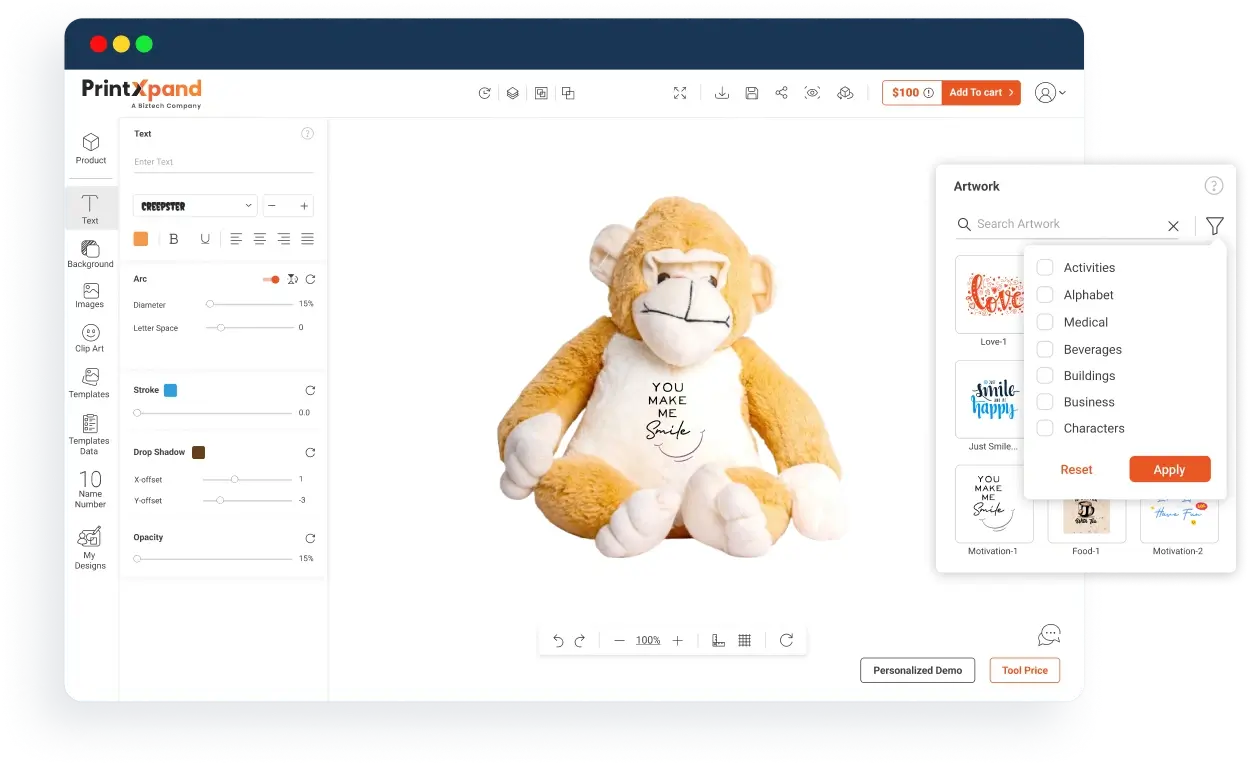Screen dimensions: 1251x766
Task: Open the Clip Art panel
Action: click(x=90, y=338)
